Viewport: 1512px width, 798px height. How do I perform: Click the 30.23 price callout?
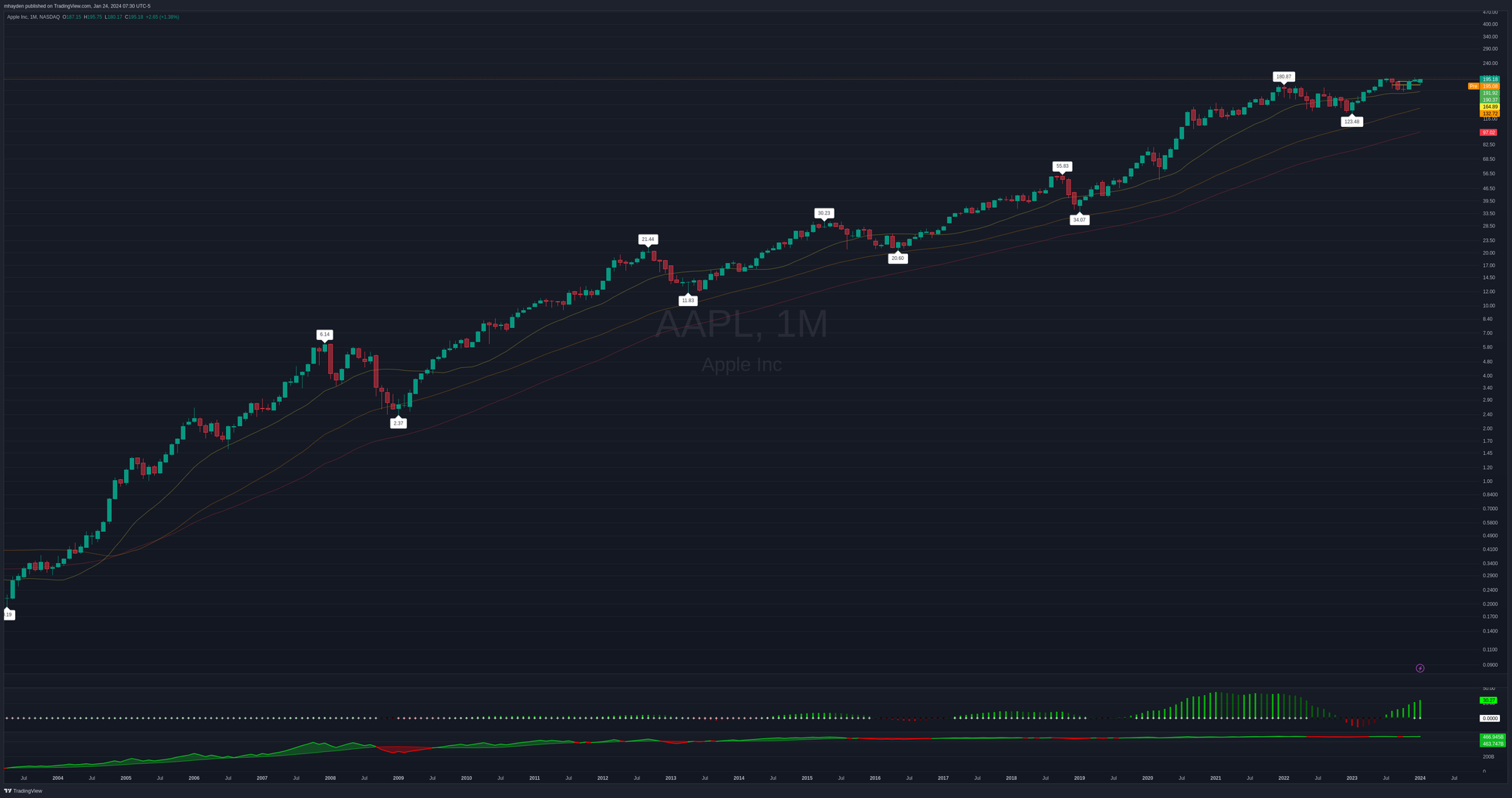[x=824, y=213]
